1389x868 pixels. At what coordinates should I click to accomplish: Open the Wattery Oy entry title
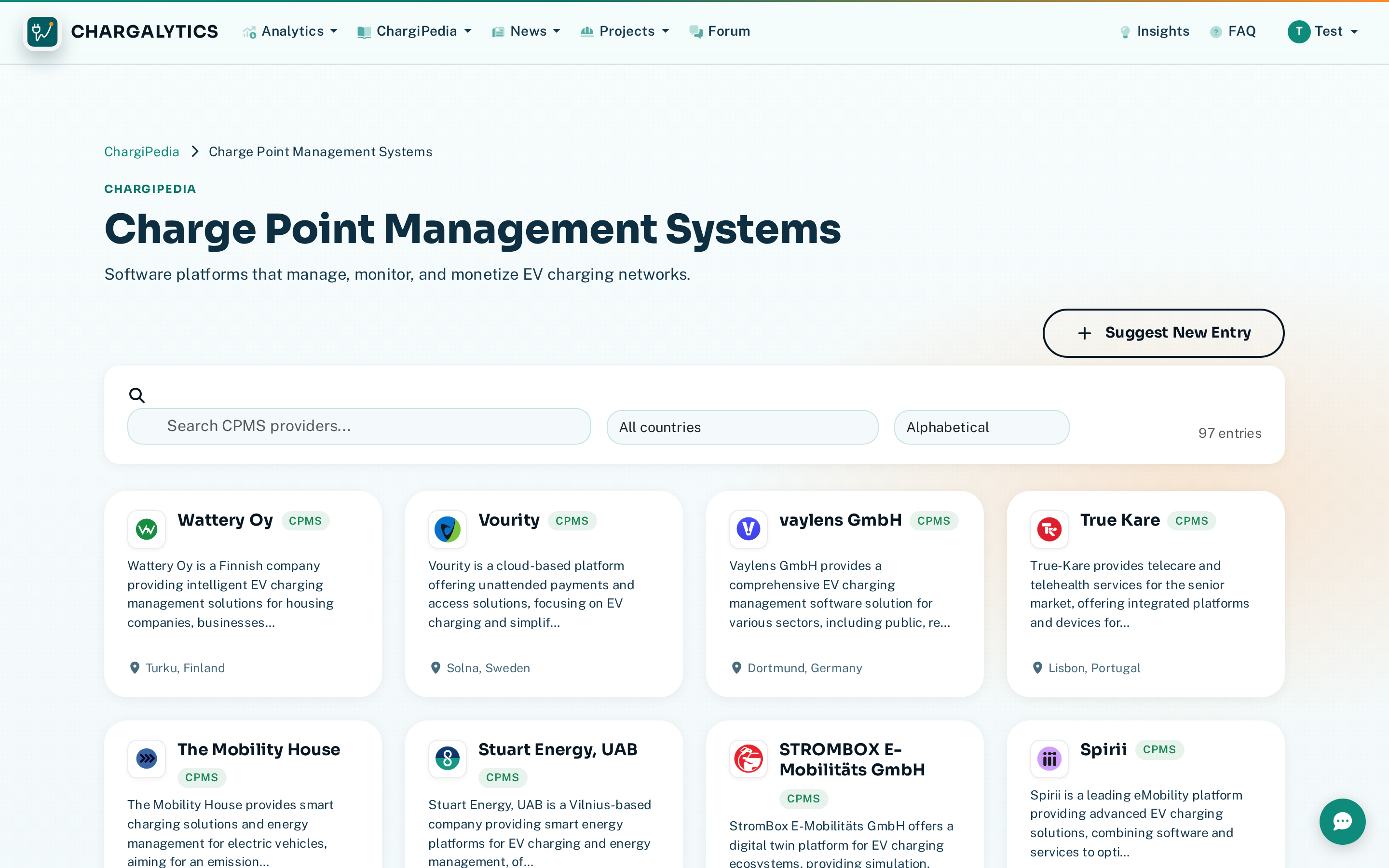click(225, 520)
